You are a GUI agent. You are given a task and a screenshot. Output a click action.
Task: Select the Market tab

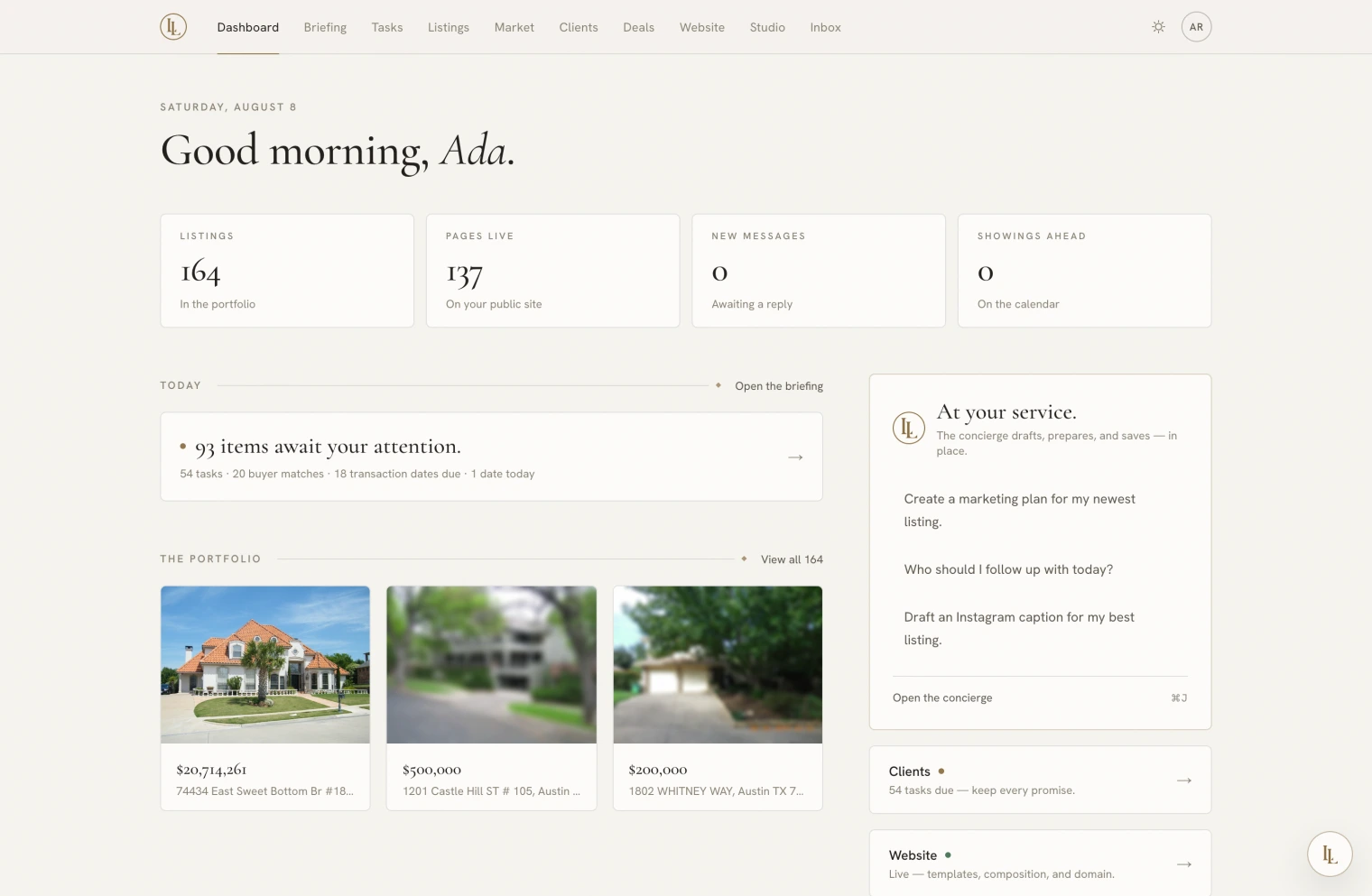(514, 27)
